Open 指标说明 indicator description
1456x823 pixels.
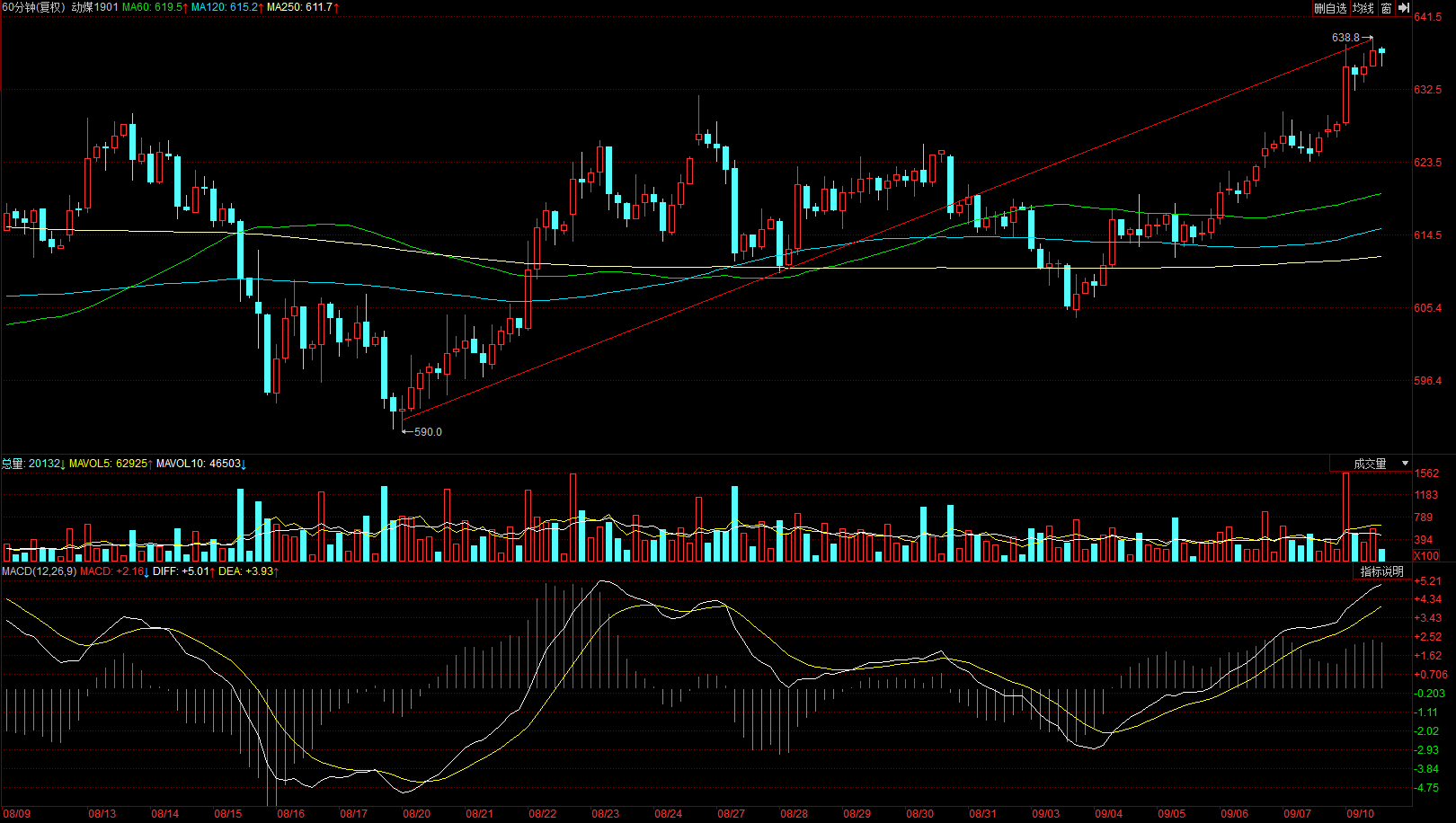pyautogui.click(x=1381, y=571)
